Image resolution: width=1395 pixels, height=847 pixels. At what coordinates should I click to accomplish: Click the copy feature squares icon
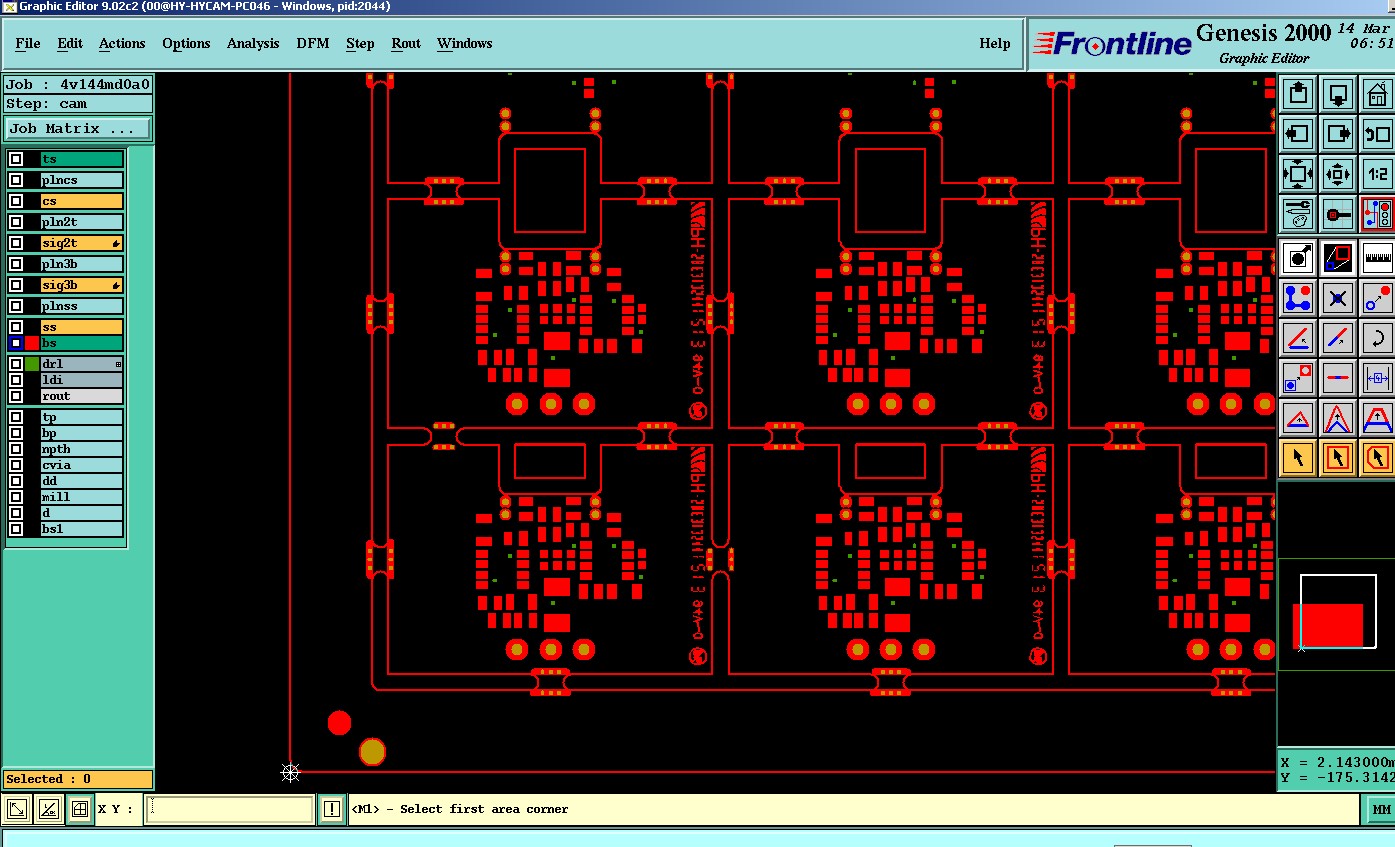coord(1298,378)
